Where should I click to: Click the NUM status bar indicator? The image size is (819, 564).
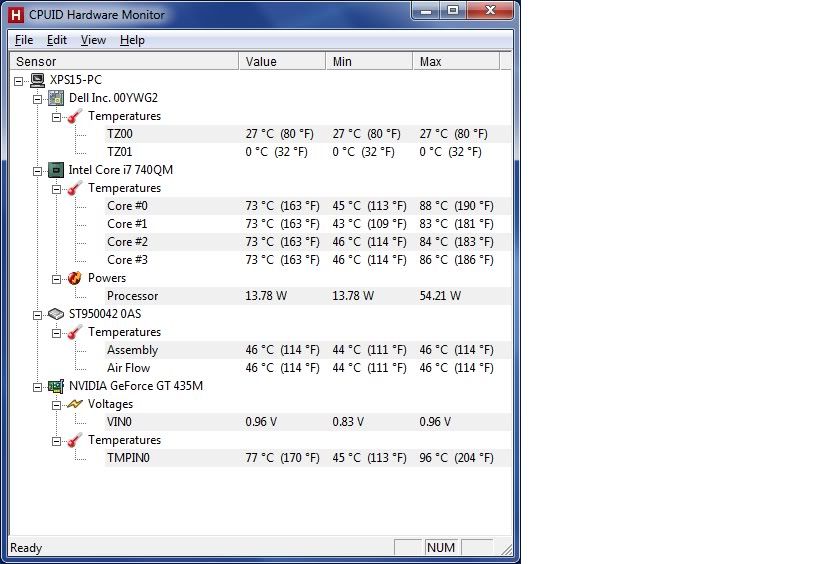pos(441,547)
